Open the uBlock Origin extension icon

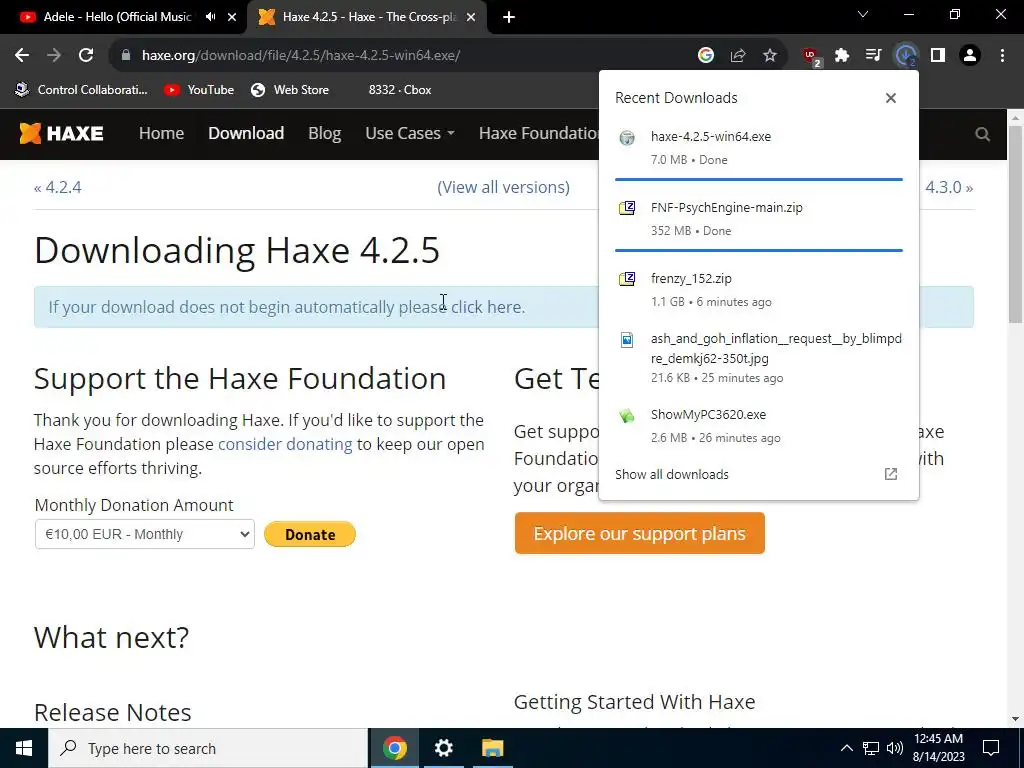pos(812,56)
